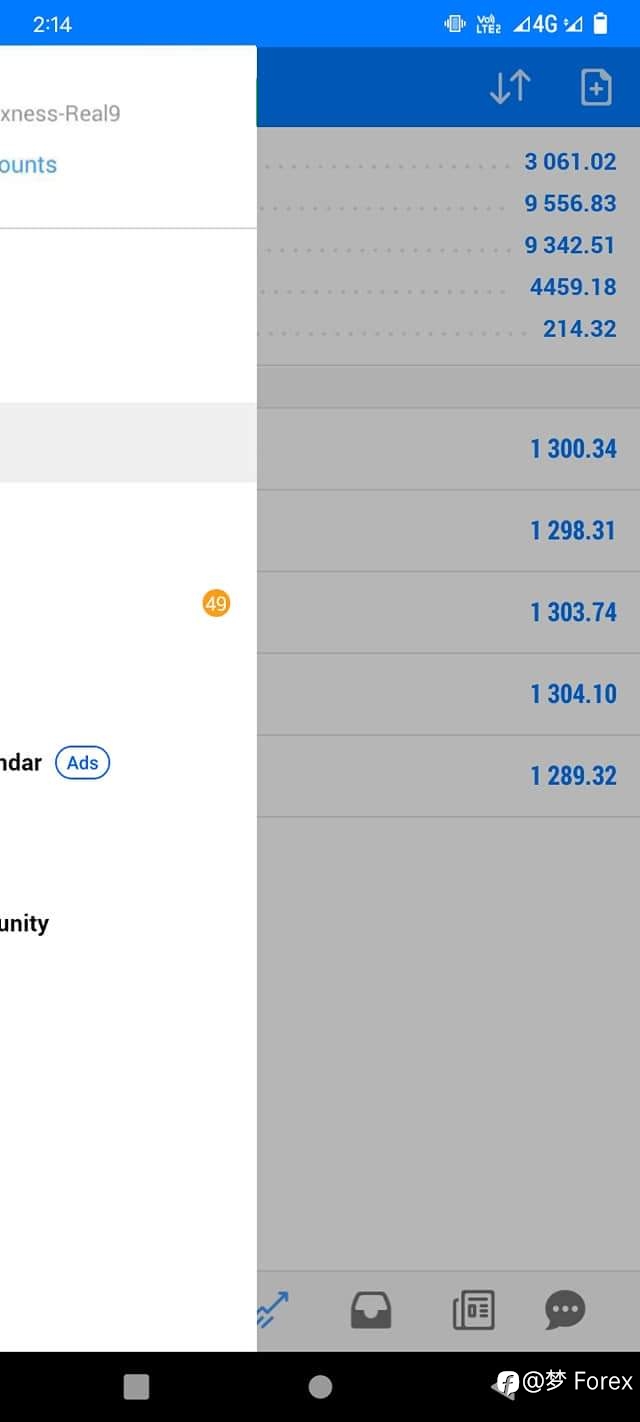The image size is (640, 1422).
Task: Tap the blue Ads badge
Action: (x=82, y=763)
